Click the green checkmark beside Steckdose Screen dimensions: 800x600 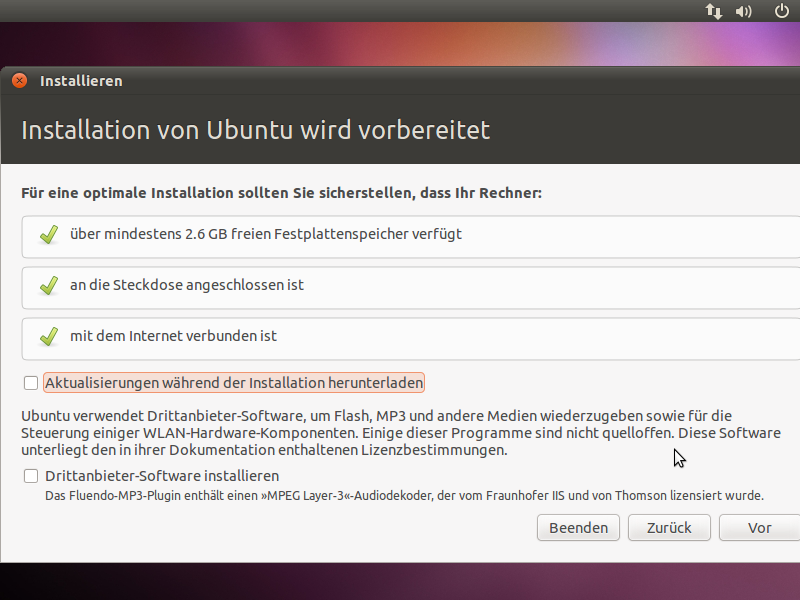49,286
